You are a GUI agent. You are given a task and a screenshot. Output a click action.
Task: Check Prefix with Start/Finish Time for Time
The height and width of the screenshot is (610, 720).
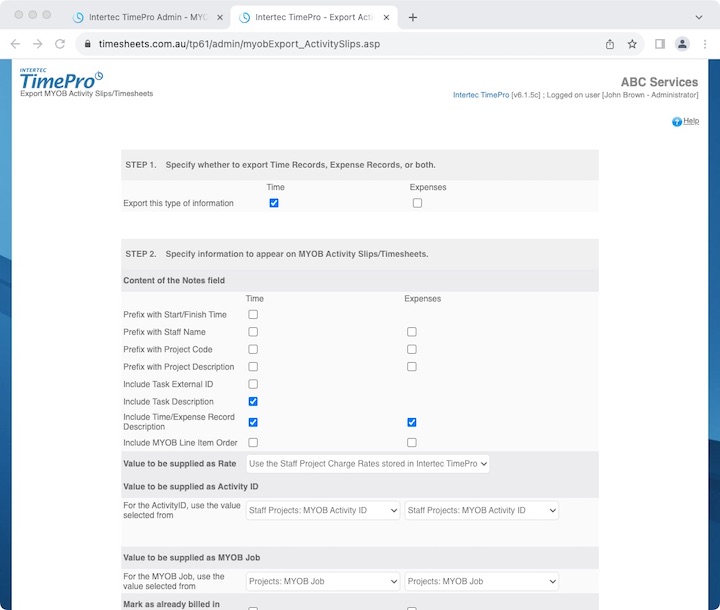[x=253, y=315]
